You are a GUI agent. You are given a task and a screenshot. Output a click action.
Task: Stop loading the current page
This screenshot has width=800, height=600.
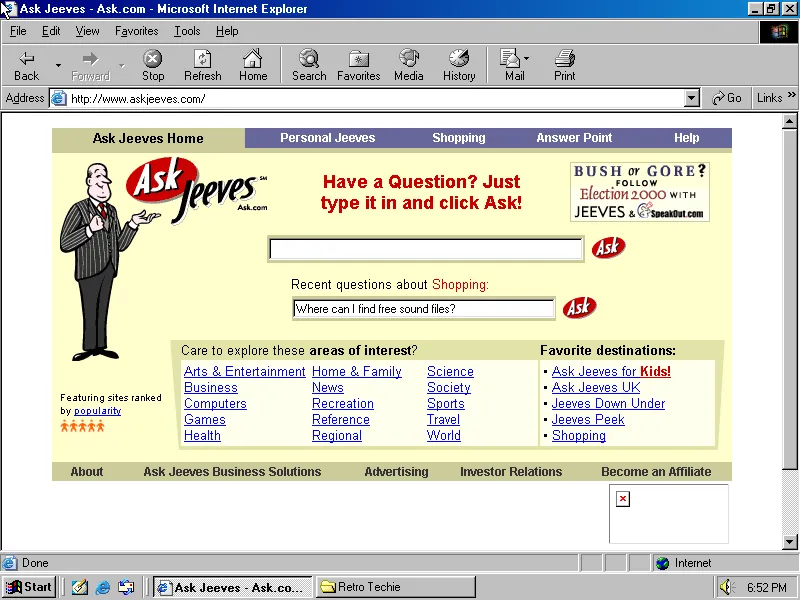tap(153, 65)
